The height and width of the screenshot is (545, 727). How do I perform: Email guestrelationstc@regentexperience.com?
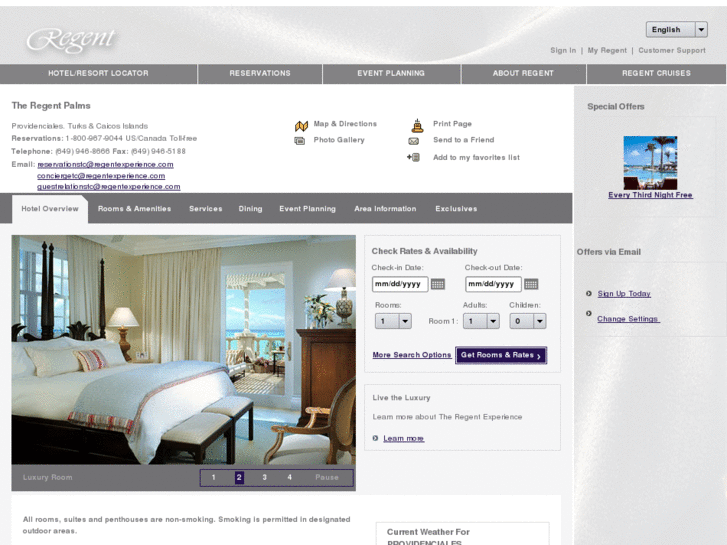click(x=108, y=186)
